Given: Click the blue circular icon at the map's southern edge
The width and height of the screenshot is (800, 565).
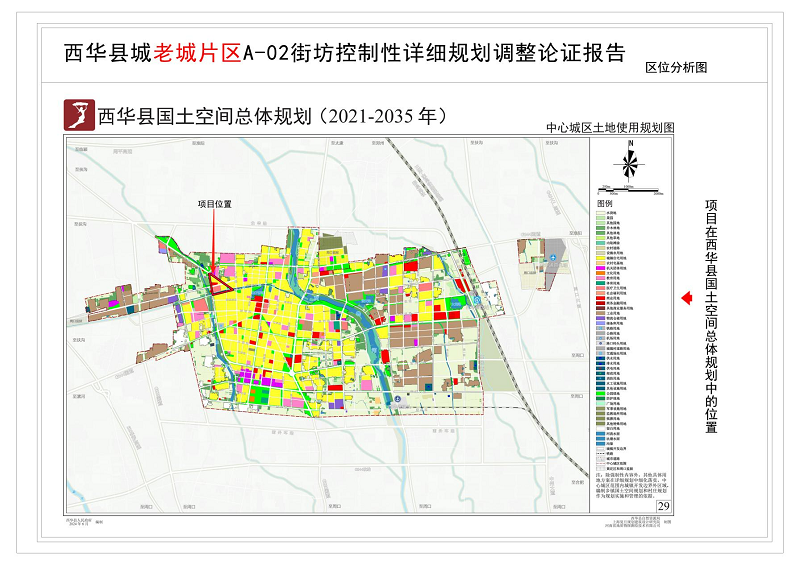Looking at the screenshot, I should tap(399, 399).
